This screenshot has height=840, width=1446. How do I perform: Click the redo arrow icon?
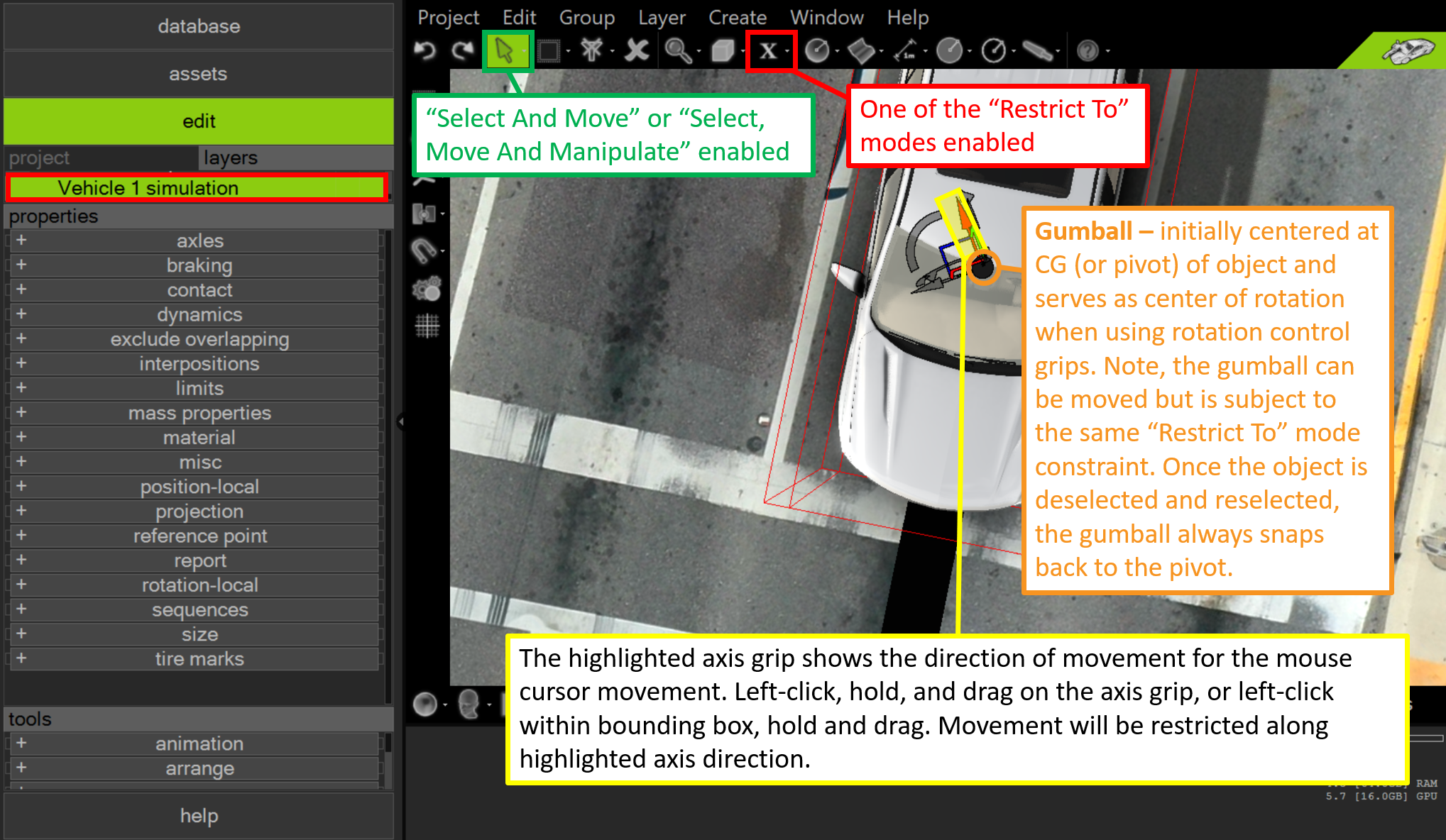tap(463, 50)
